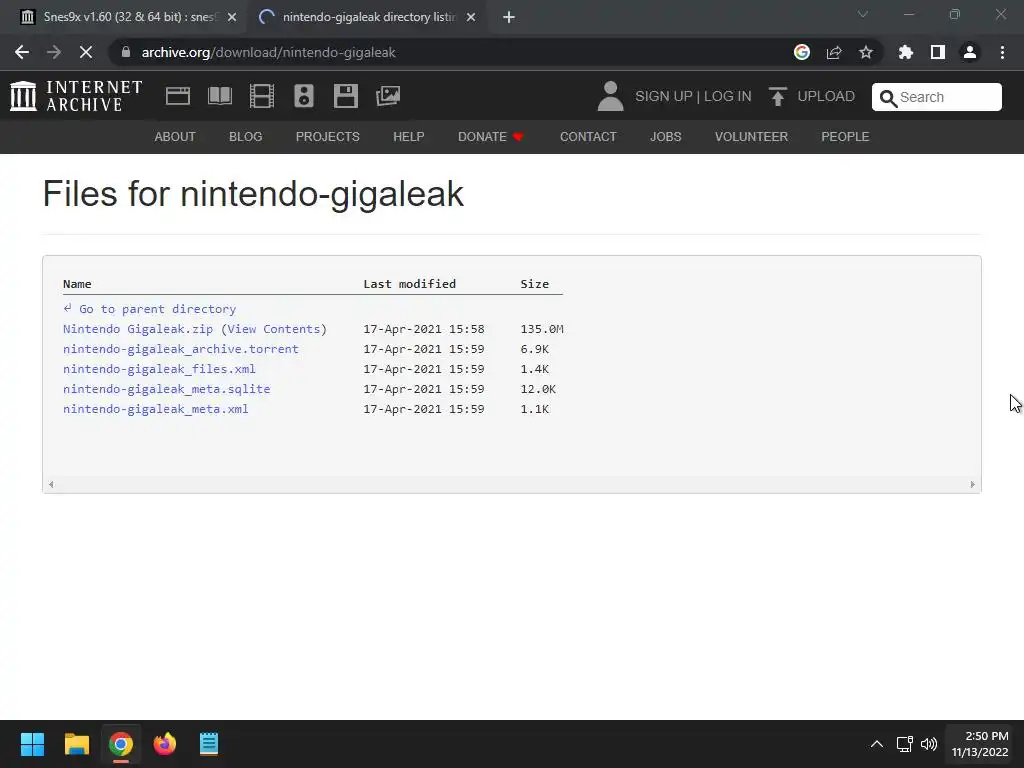Toggle the browser side panel

[938, 52]
